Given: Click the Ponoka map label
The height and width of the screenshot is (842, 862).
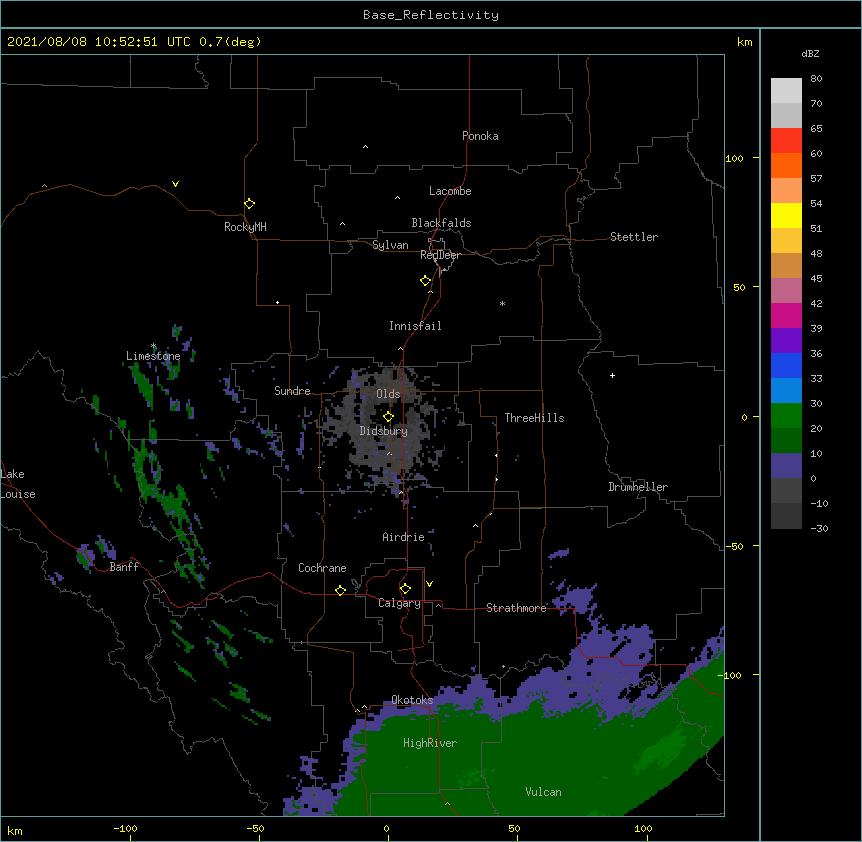Looking at the screenshot, I should pos(480,136).
